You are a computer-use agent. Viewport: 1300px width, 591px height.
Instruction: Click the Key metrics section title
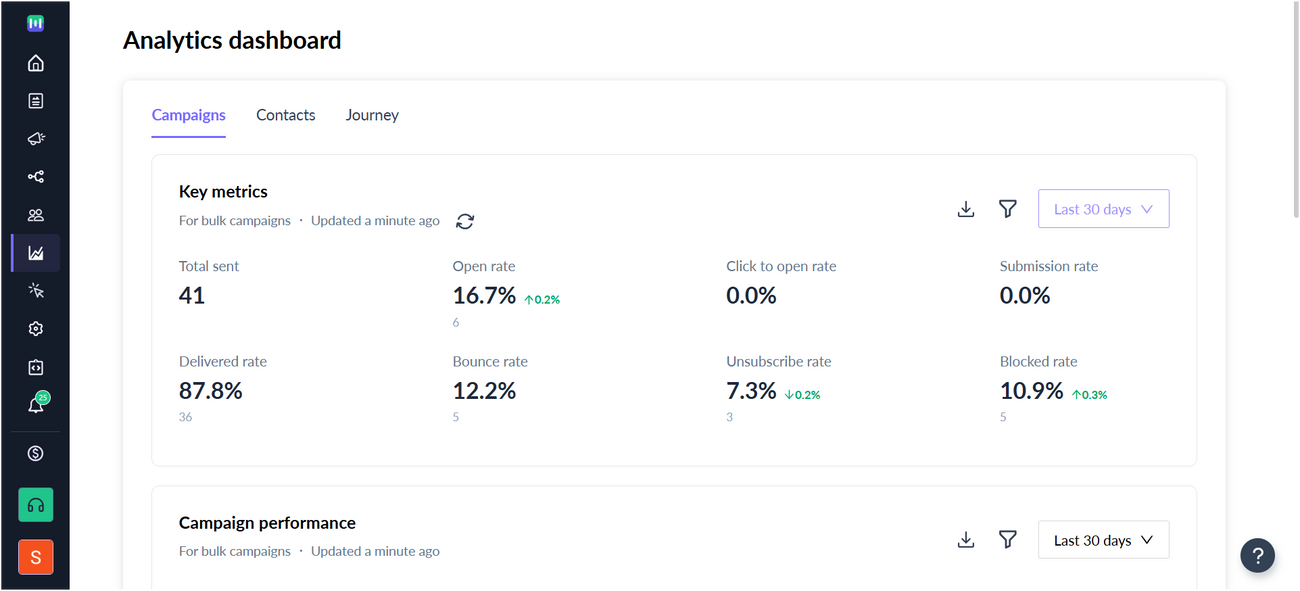(223, 191)
